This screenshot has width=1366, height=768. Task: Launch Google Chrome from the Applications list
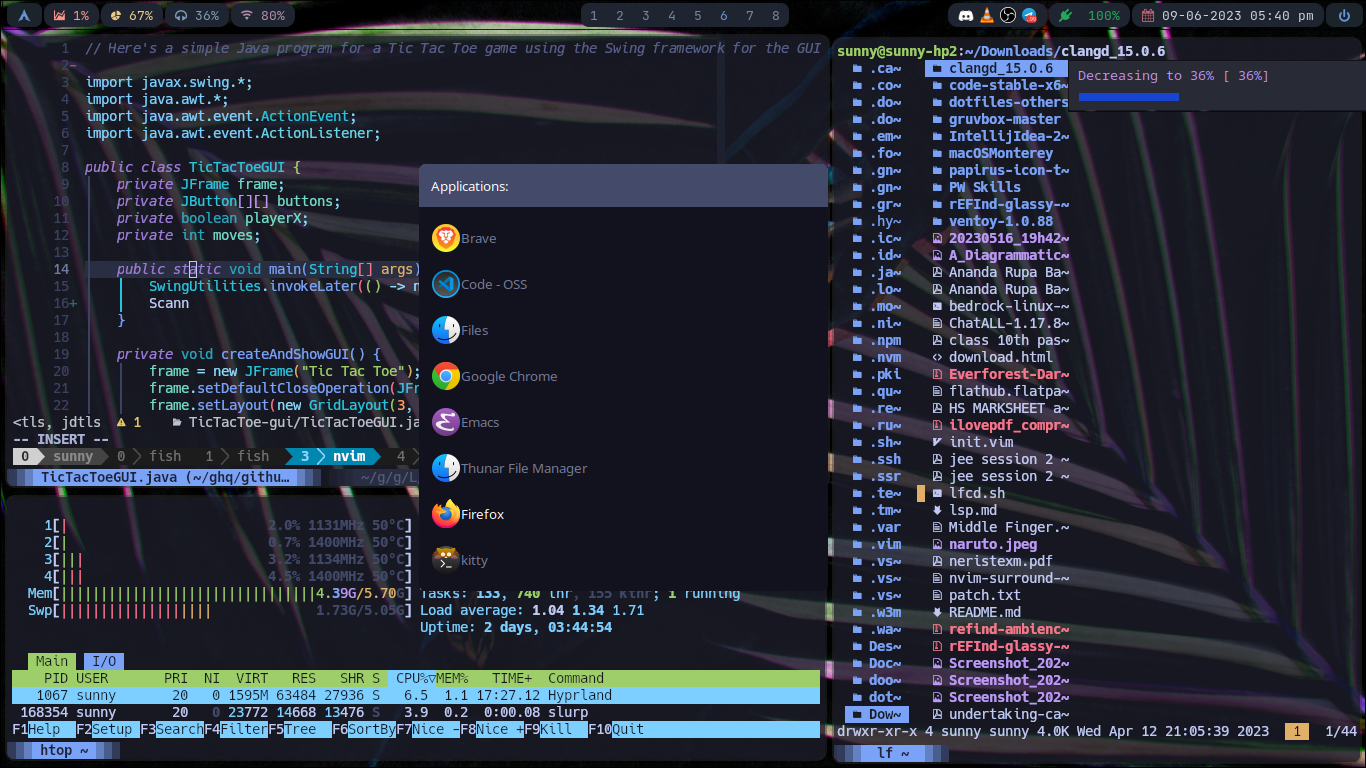point(623,376)
